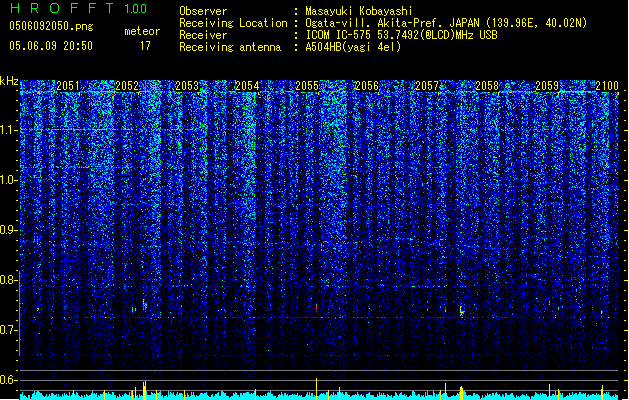The width and height of the screenshot is (629, 400).
Task: Click the 2056 time marker
Action: point(367,86)
